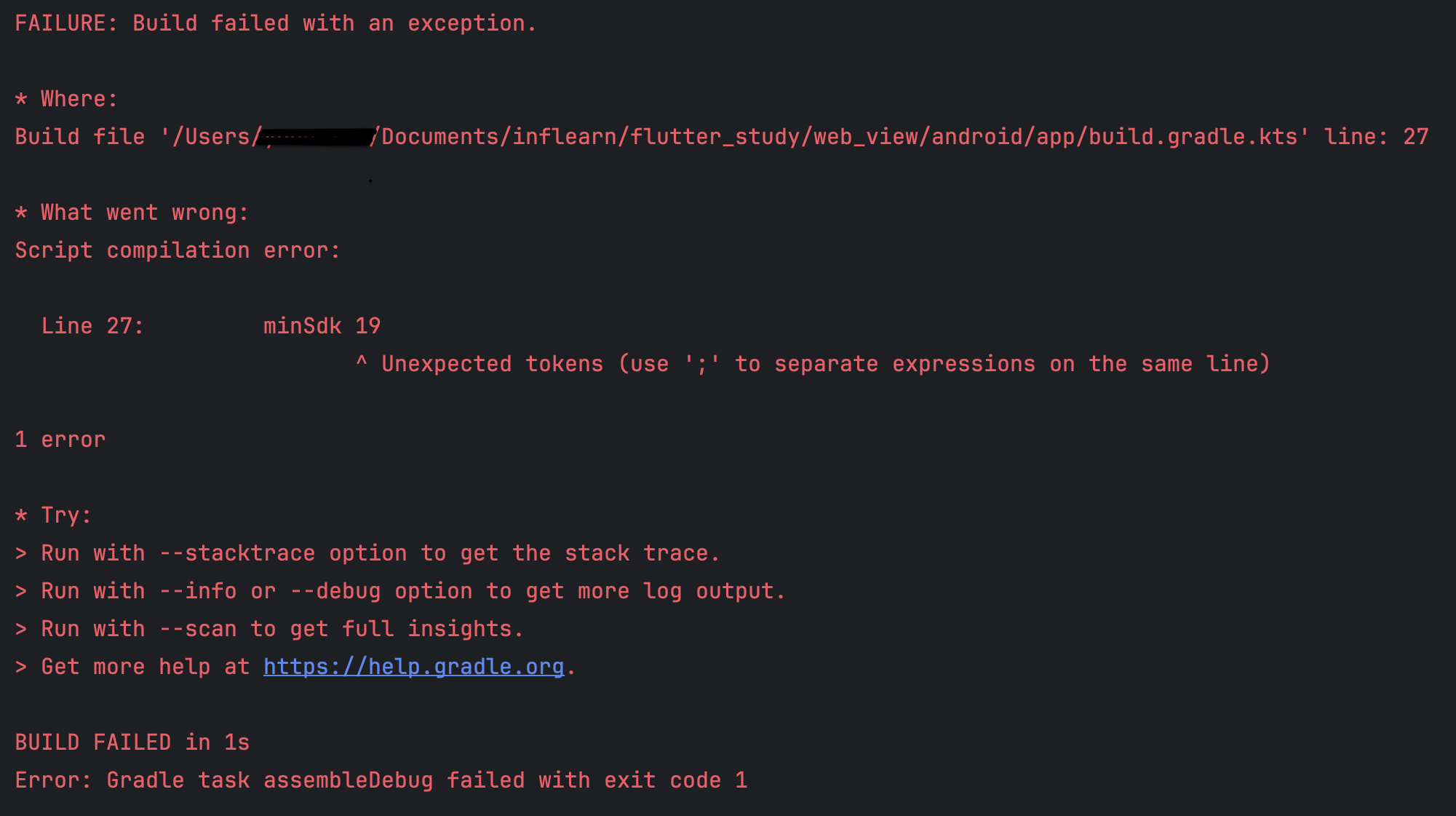Click the 'Get more help at' text

[145, 667]
